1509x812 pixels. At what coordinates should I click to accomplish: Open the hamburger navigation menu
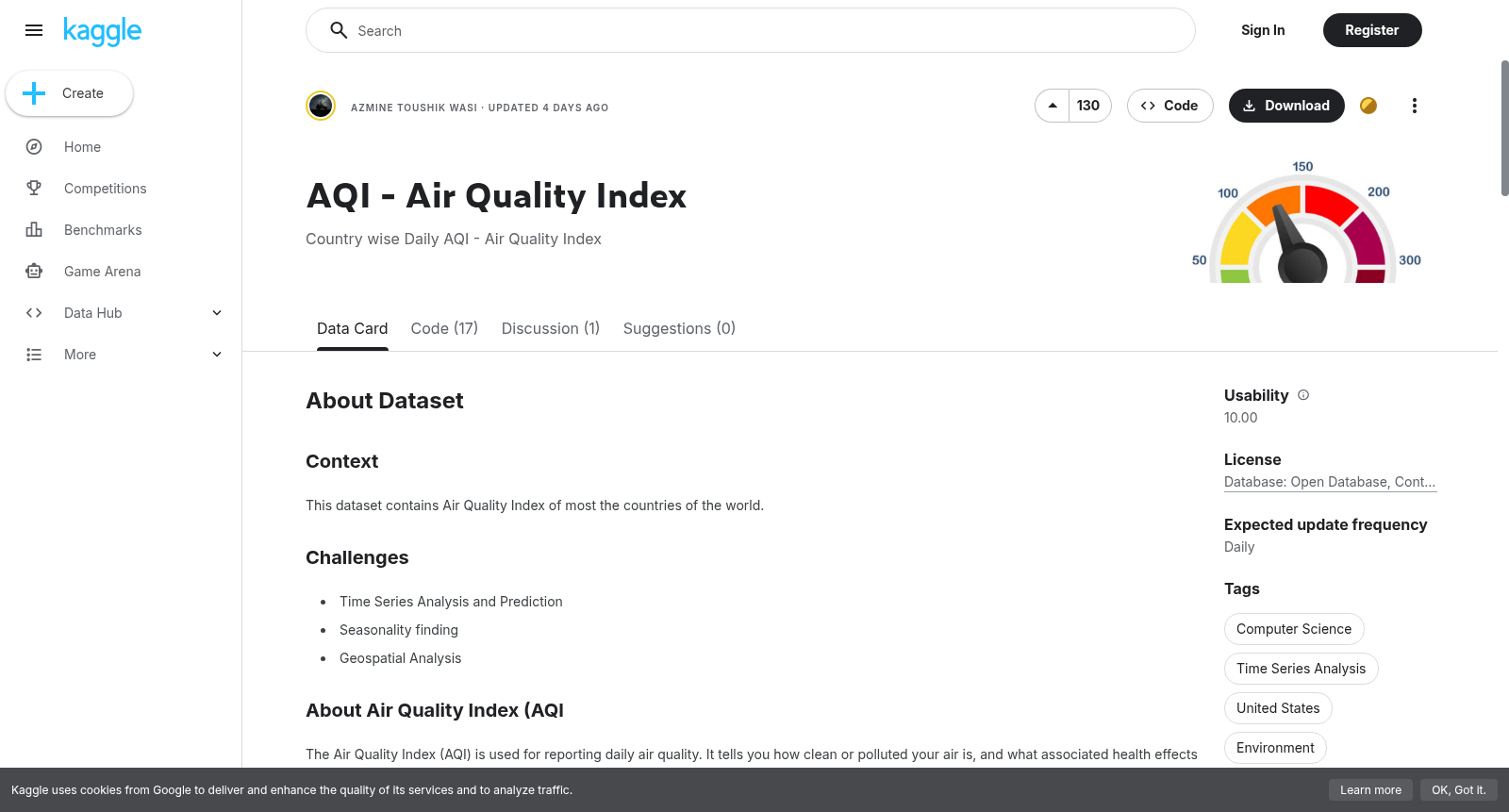[34, 30]
